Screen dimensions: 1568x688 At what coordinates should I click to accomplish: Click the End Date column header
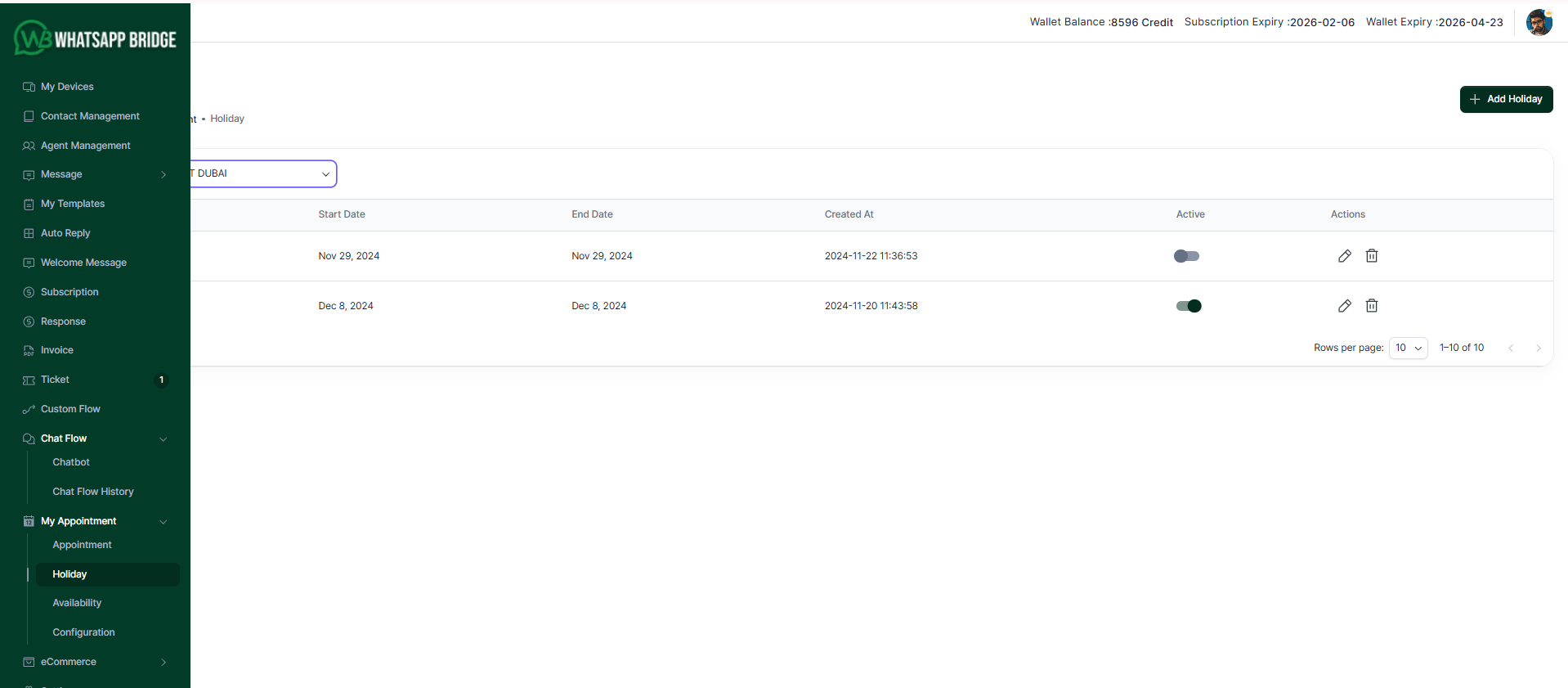(x=592, y=214)
